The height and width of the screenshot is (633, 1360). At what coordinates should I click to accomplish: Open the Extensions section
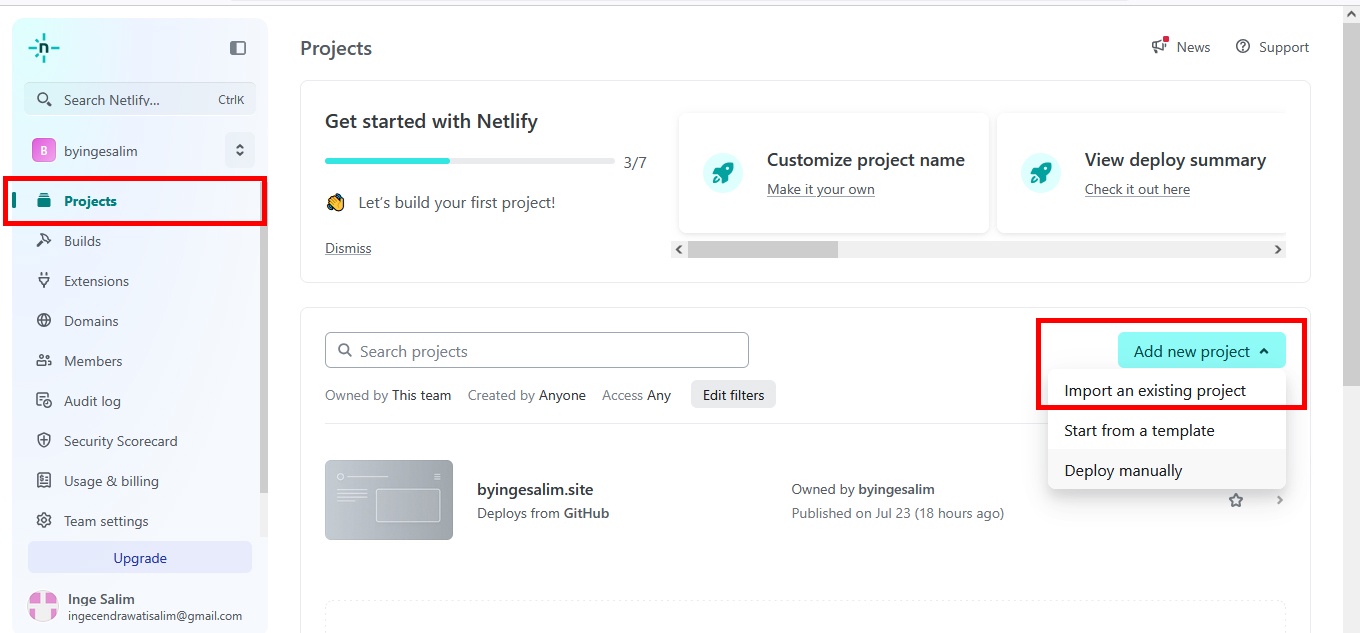coord(95,281)
